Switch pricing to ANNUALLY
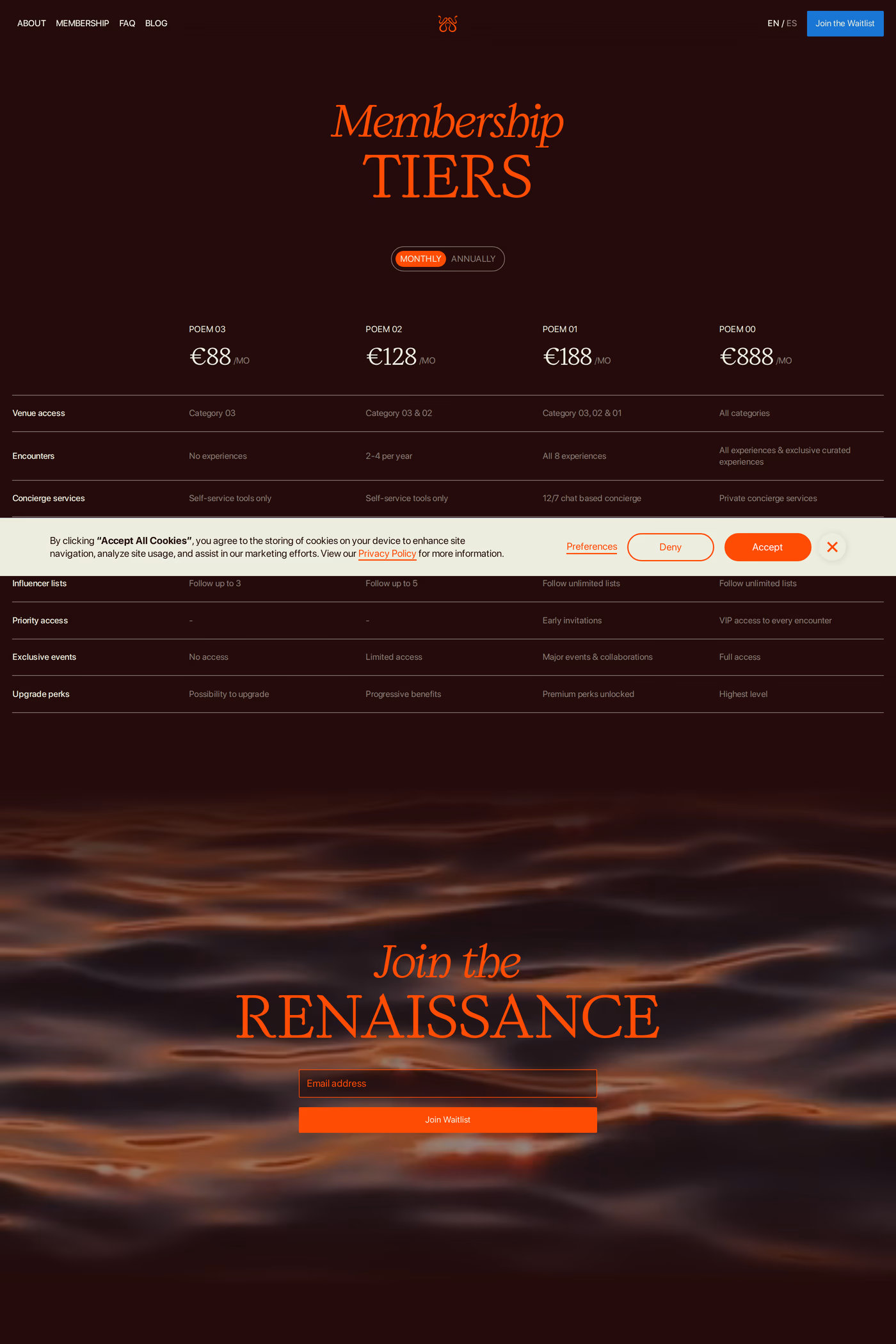Image resolution: width=896 pixels, height=1344 pixels. [473, 259]
